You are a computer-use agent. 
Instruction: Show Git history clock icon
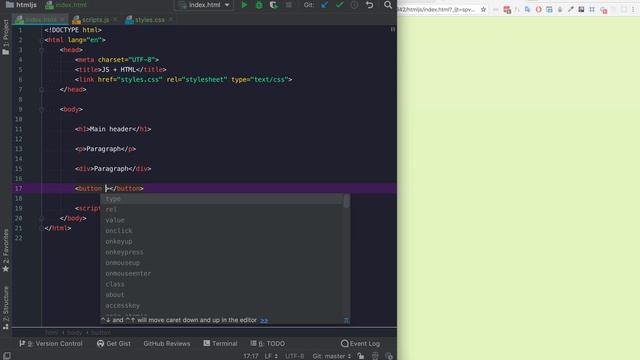[x=354, y=5]
